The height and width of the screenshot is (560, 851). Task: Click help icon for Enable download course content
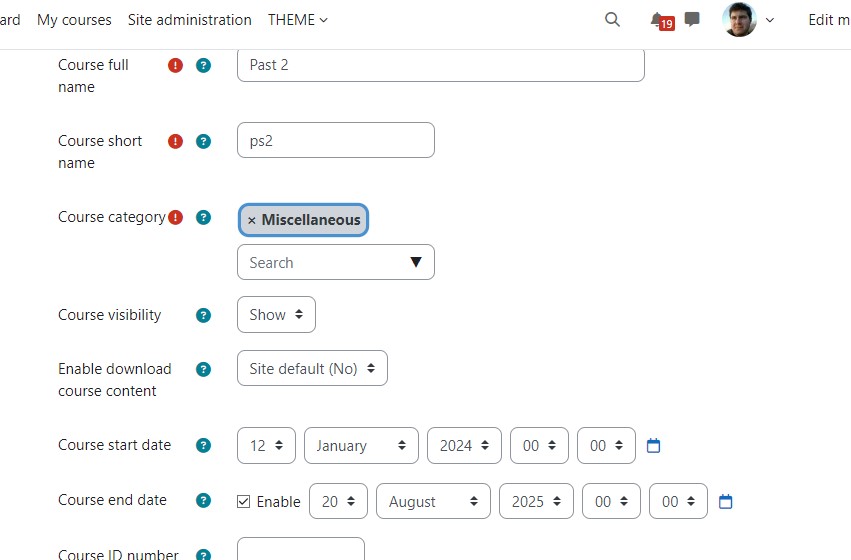point(204,370)
